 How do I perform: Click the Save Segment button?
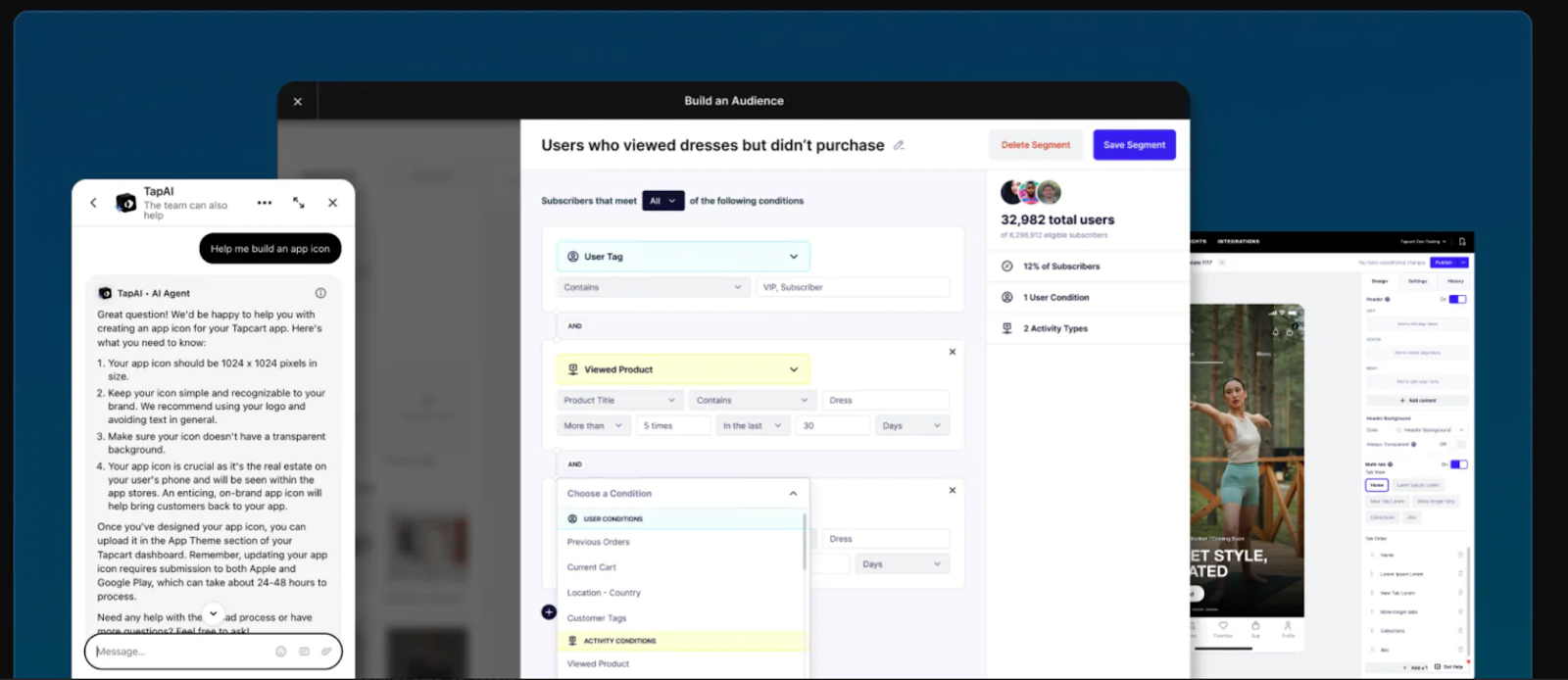pyautogui.click(x=1134, y=145)
